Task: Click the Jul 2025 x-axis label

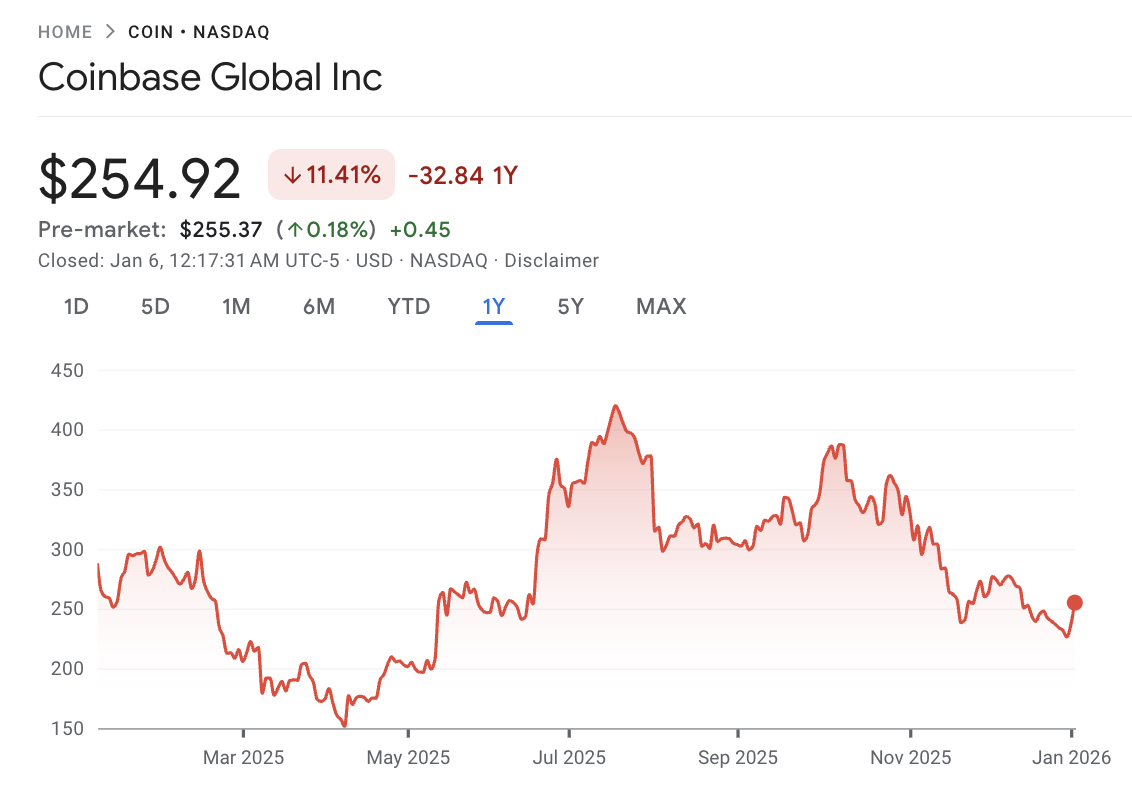Action: (x=568, y=758)
